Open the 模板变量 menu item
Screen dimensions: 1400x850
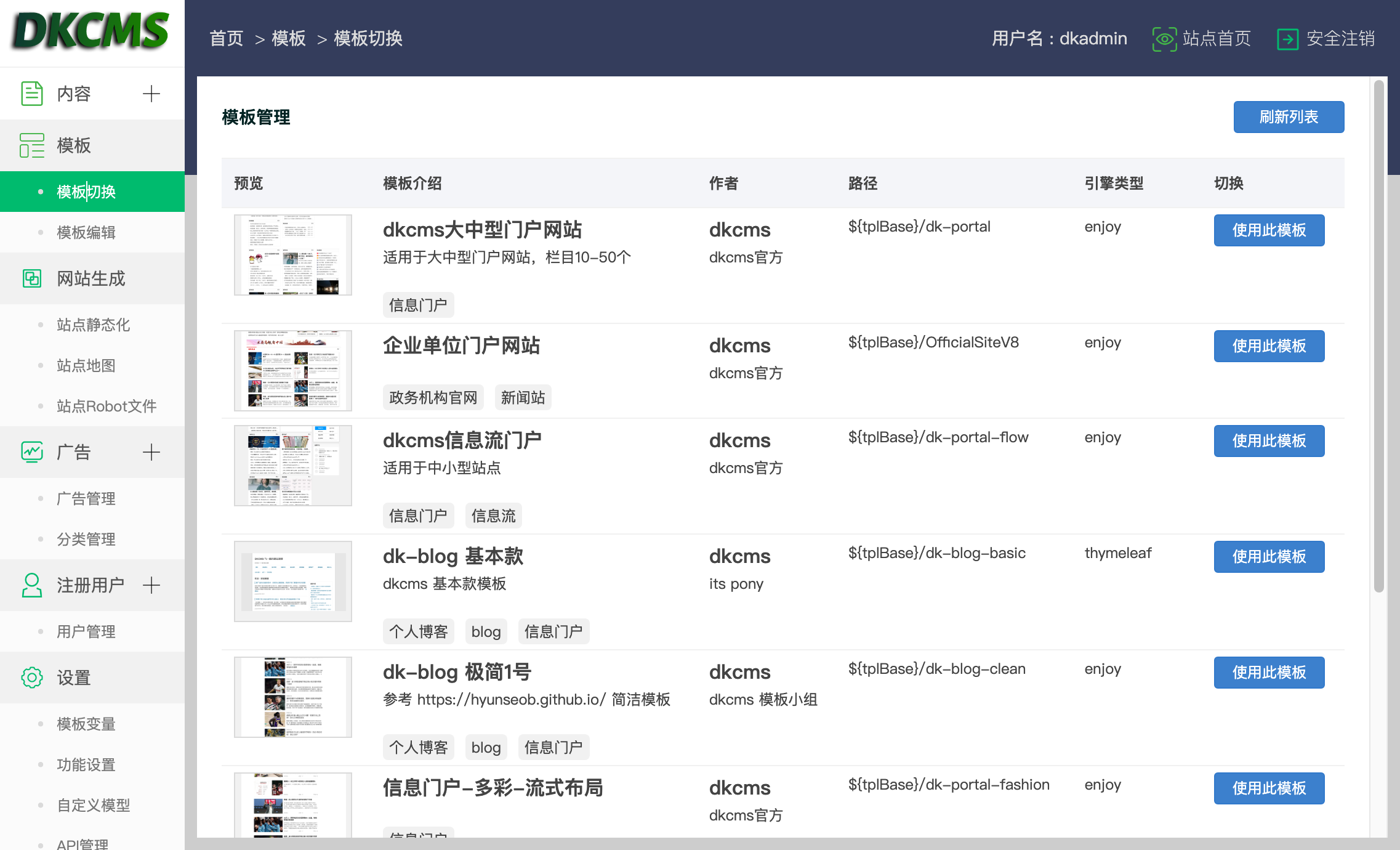(92, 724)
